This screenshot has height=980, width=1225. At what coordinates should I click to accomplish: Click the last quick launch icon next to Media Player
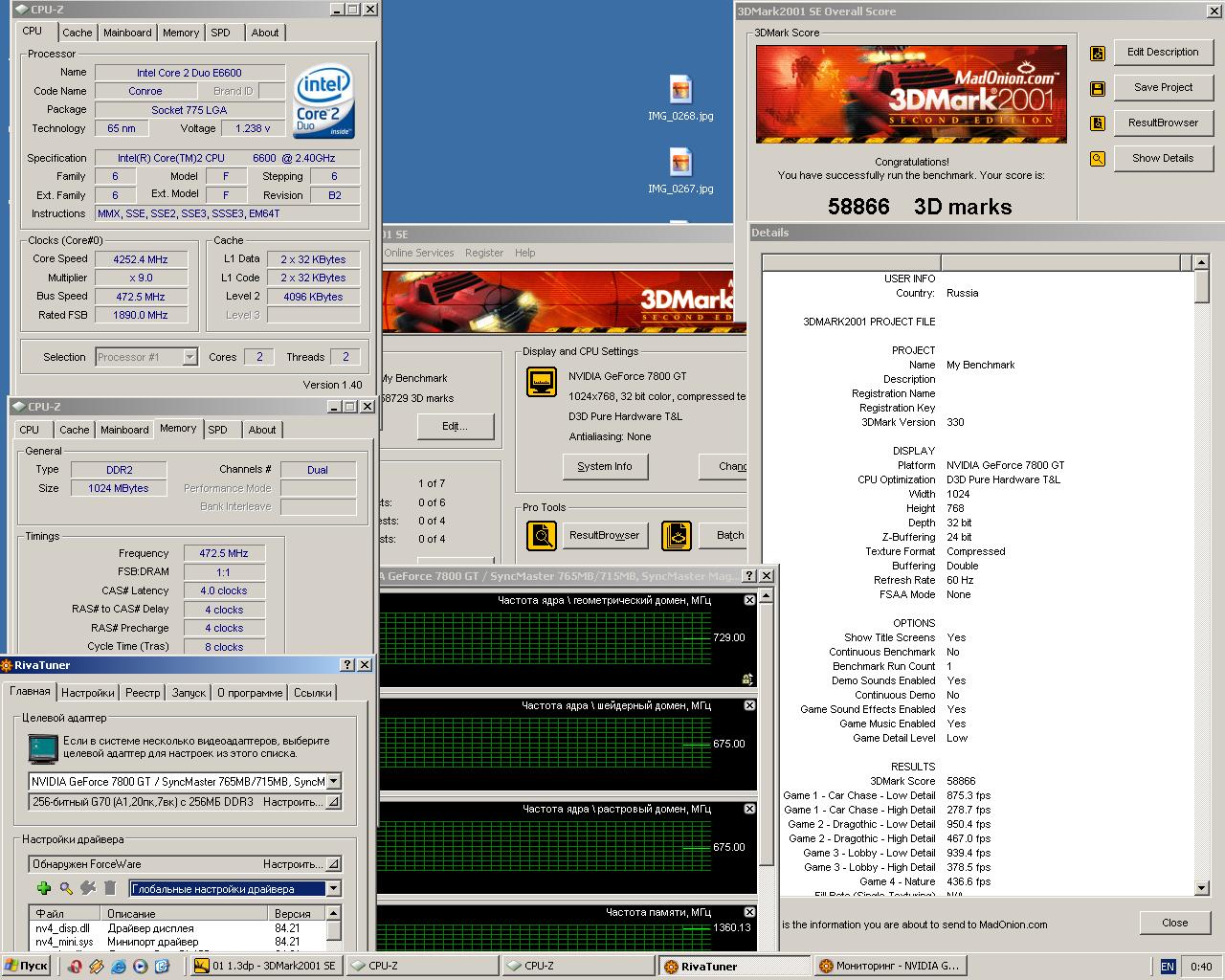pos(163,967)
